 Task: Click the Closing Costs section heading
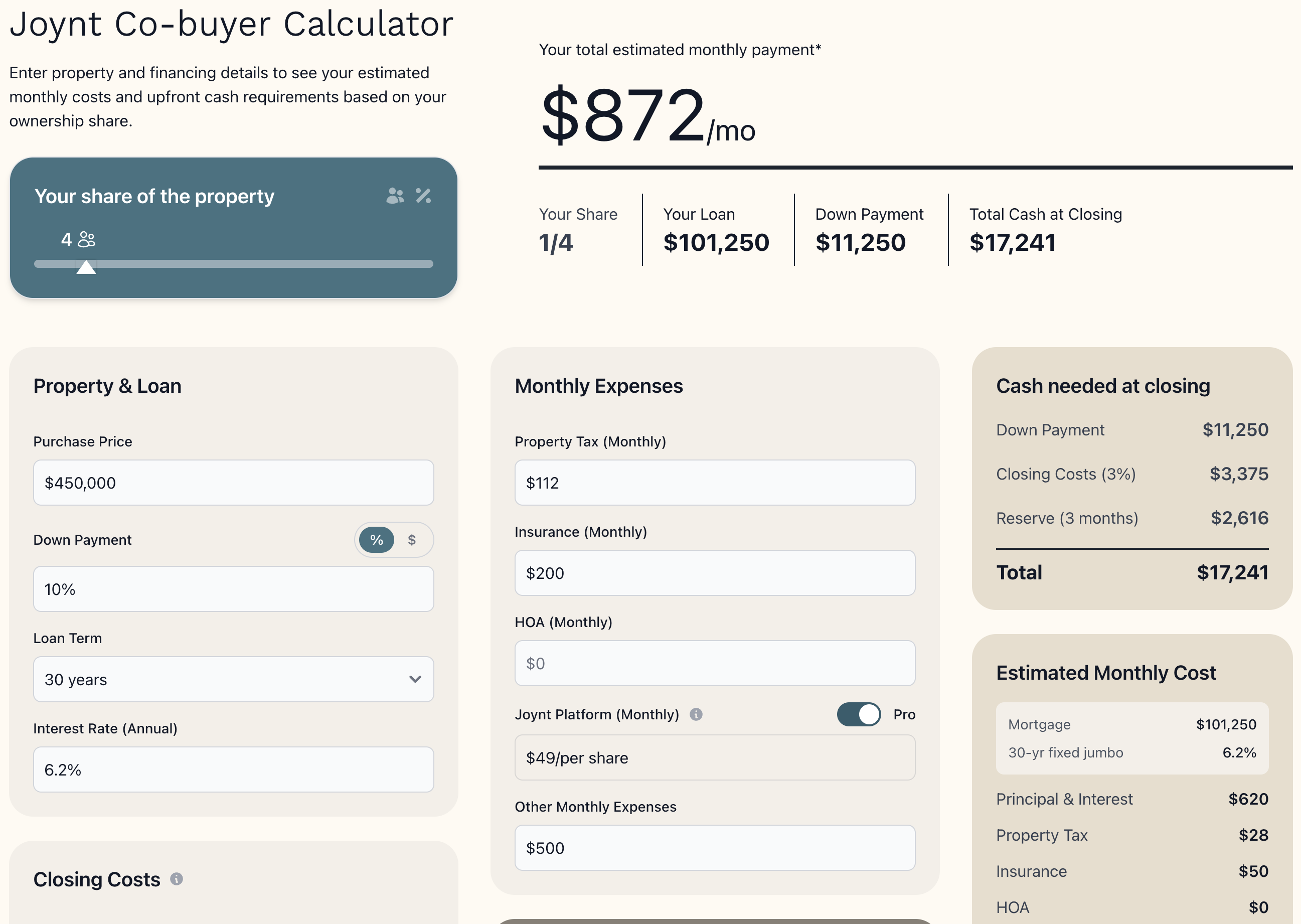point(97,880)
